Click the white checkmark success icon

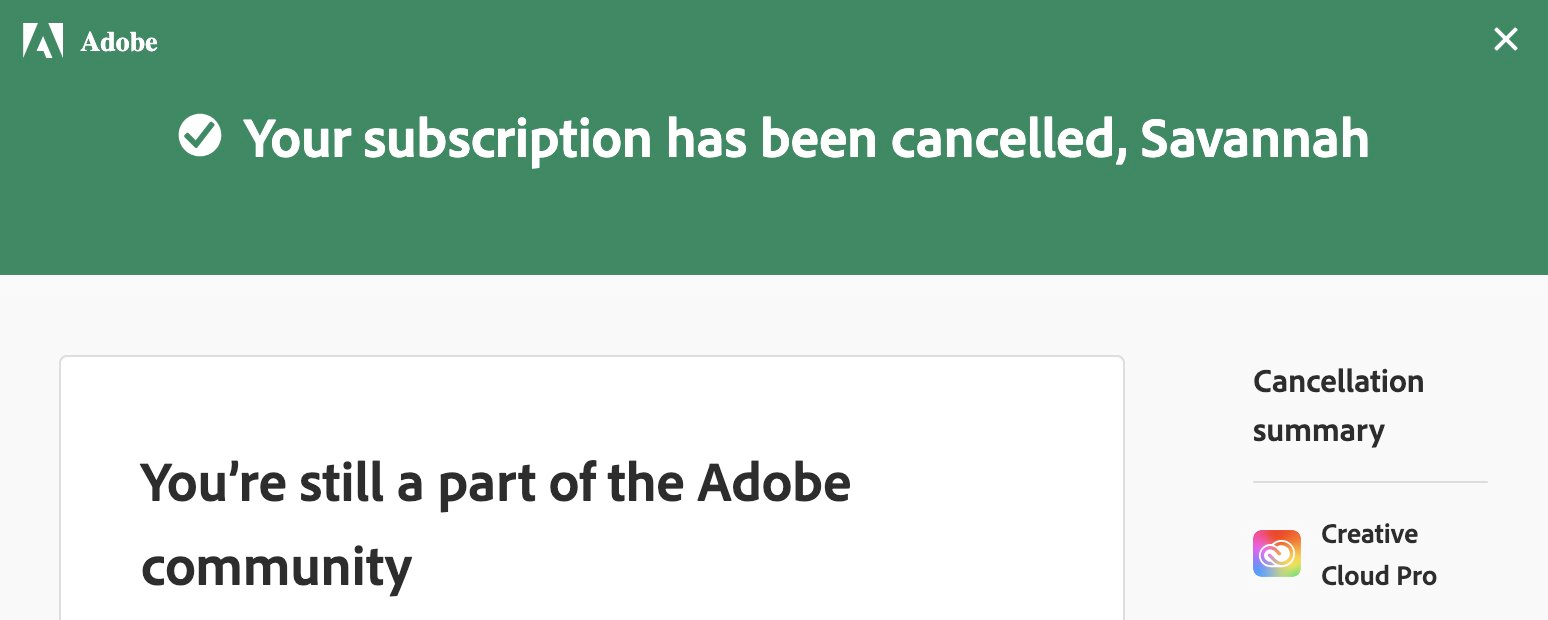click(200, 136)
